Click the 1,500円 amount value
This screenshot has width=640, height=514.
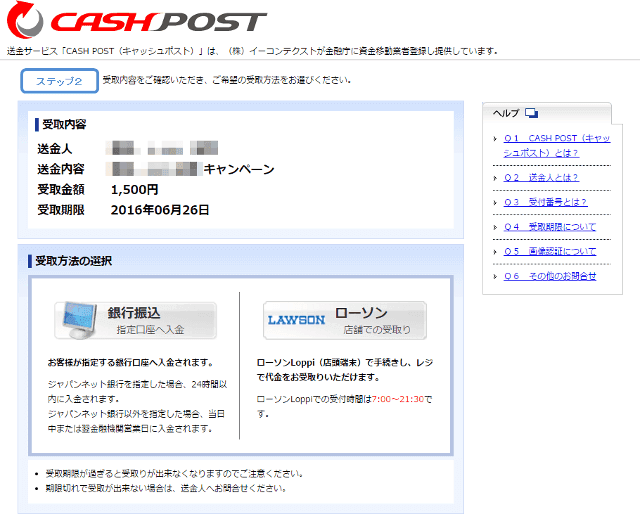[x=135, y=189]
